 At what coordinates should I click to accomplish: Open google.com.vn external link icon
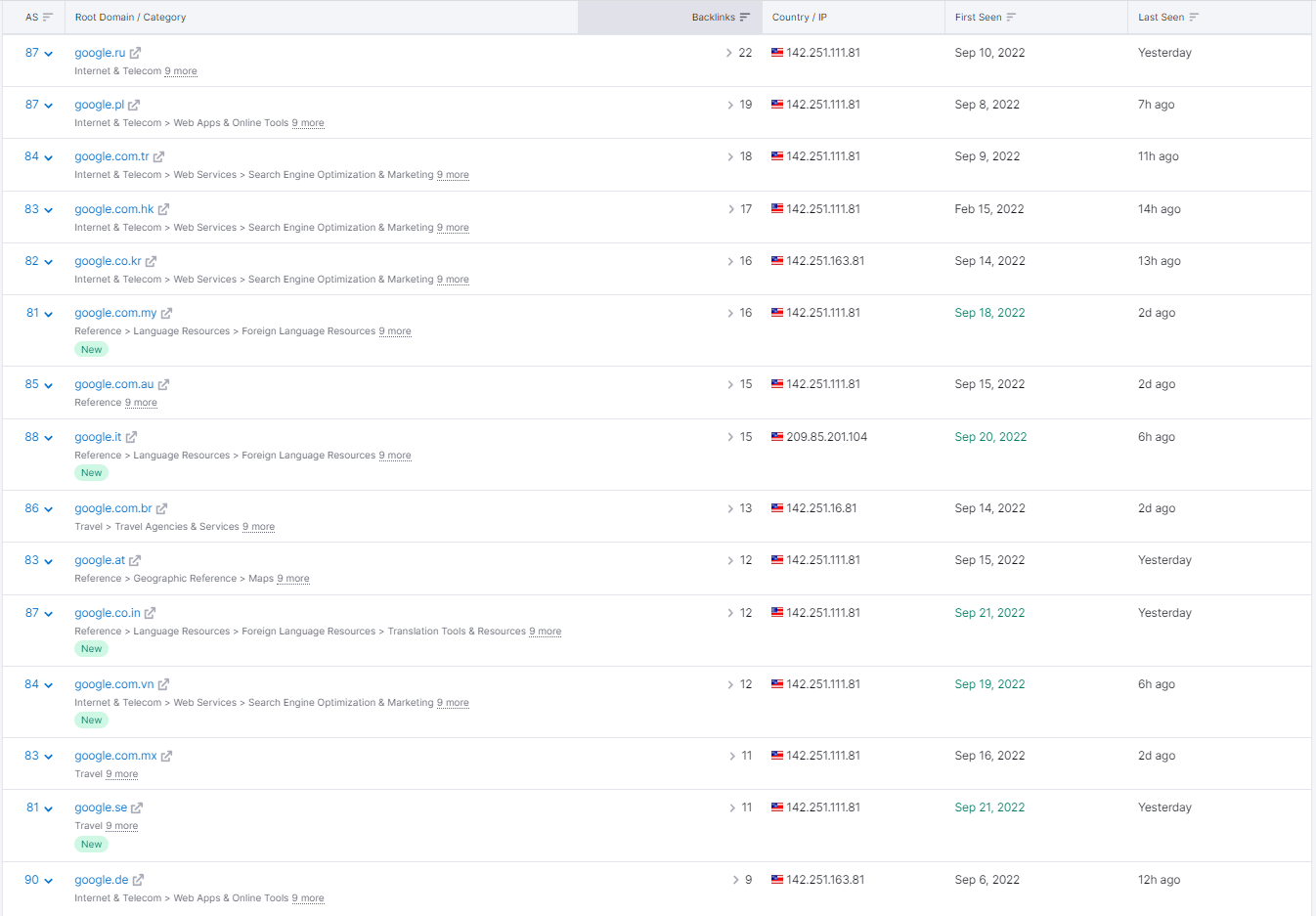click(x=163, y=684)
